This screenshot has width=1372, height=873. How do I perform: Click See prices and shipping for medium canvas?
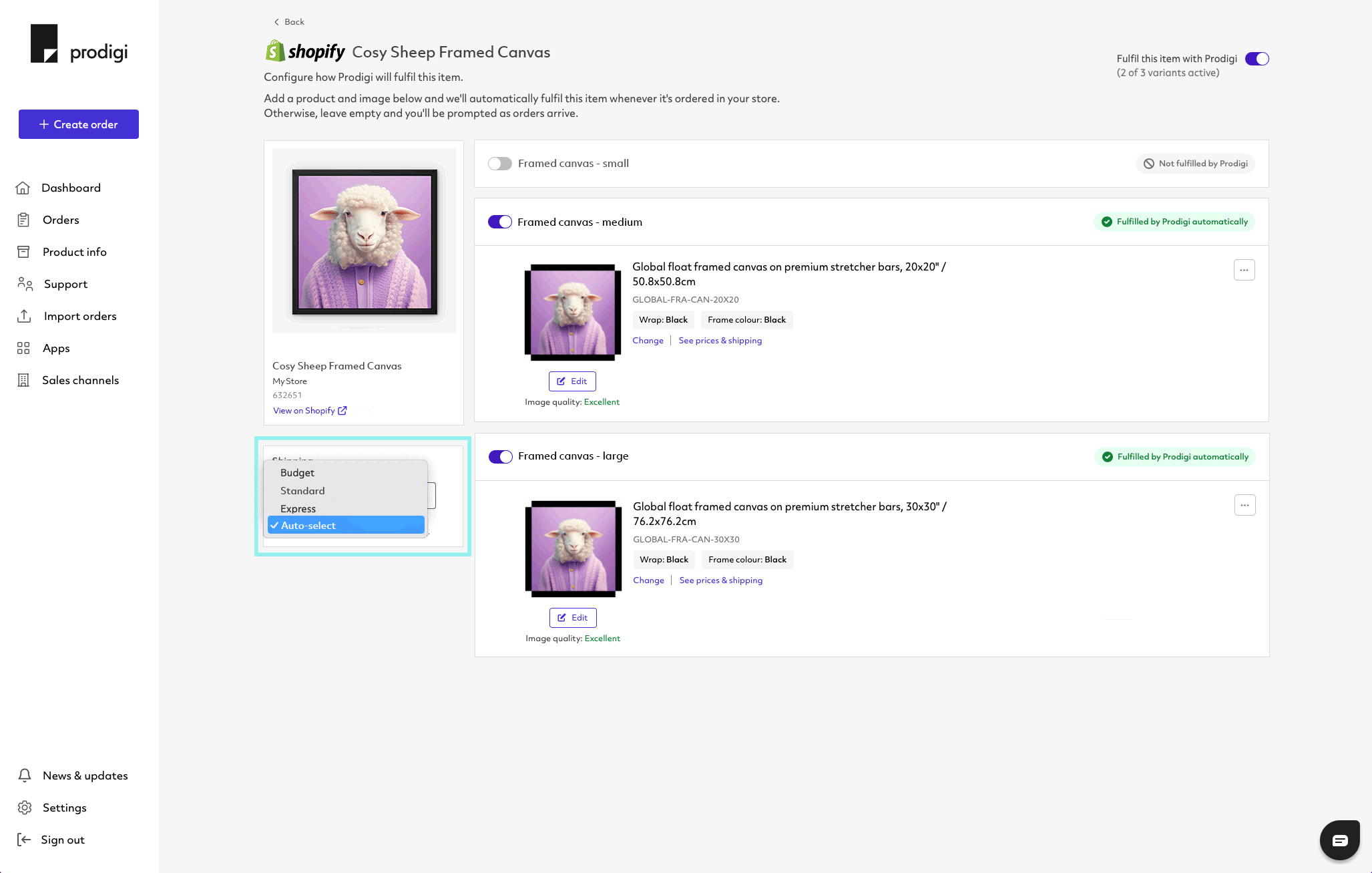click(719, 340)
